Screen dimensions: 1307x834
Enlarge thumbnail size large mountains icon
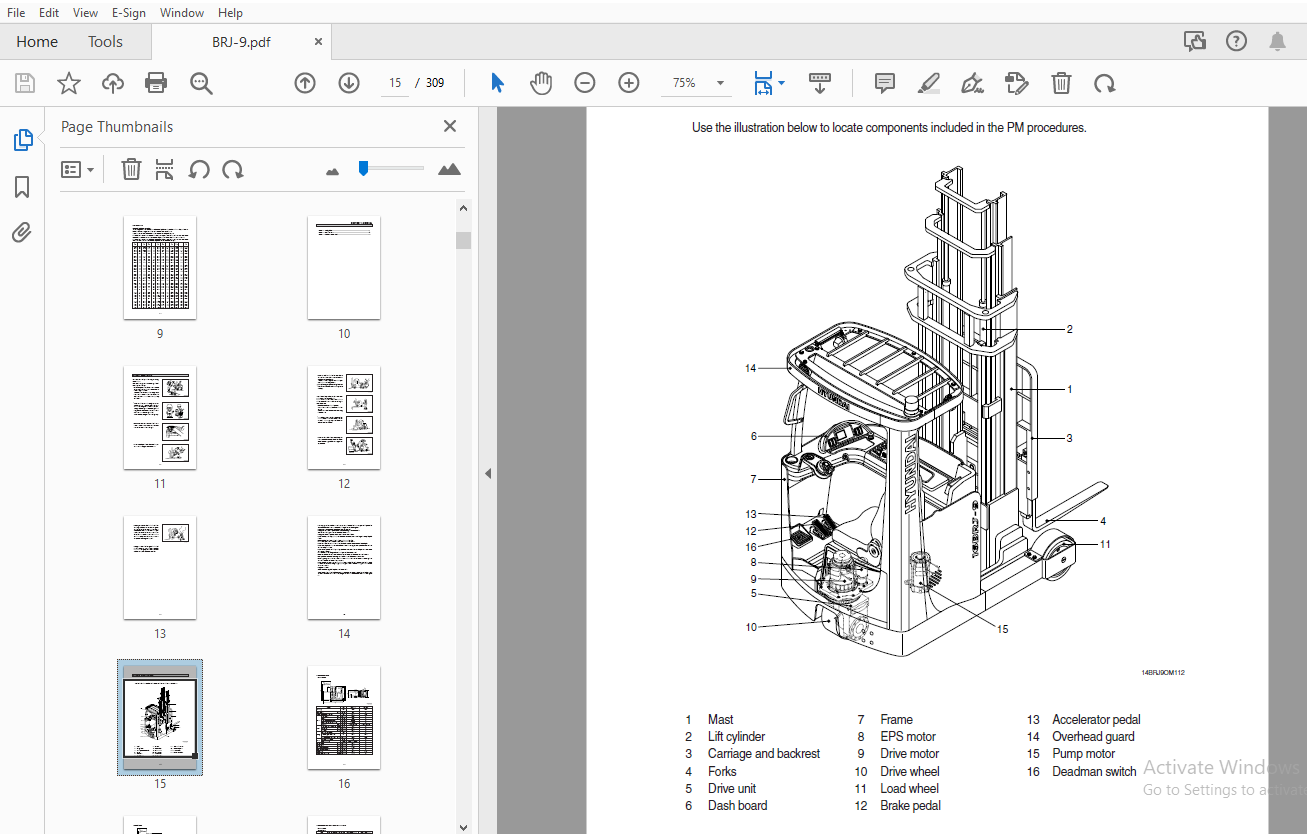click(450, 169)
